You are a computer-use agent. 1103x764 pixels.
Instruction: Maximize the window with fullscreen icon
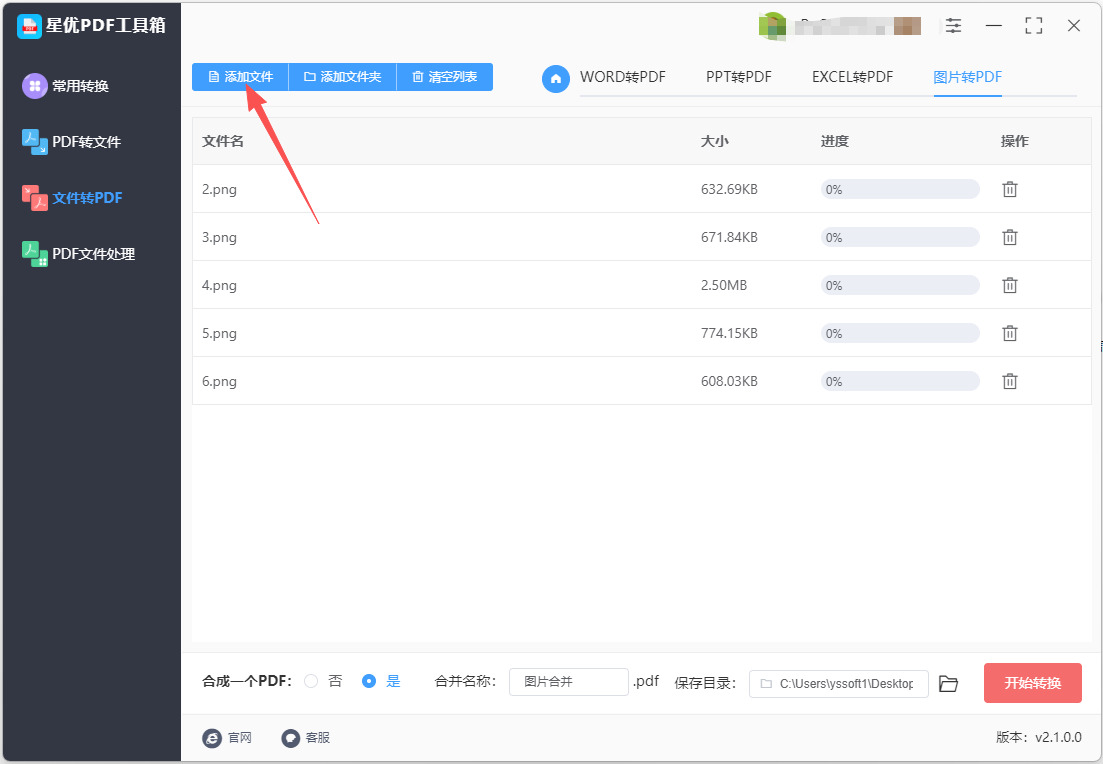[x=1033, y=26]
